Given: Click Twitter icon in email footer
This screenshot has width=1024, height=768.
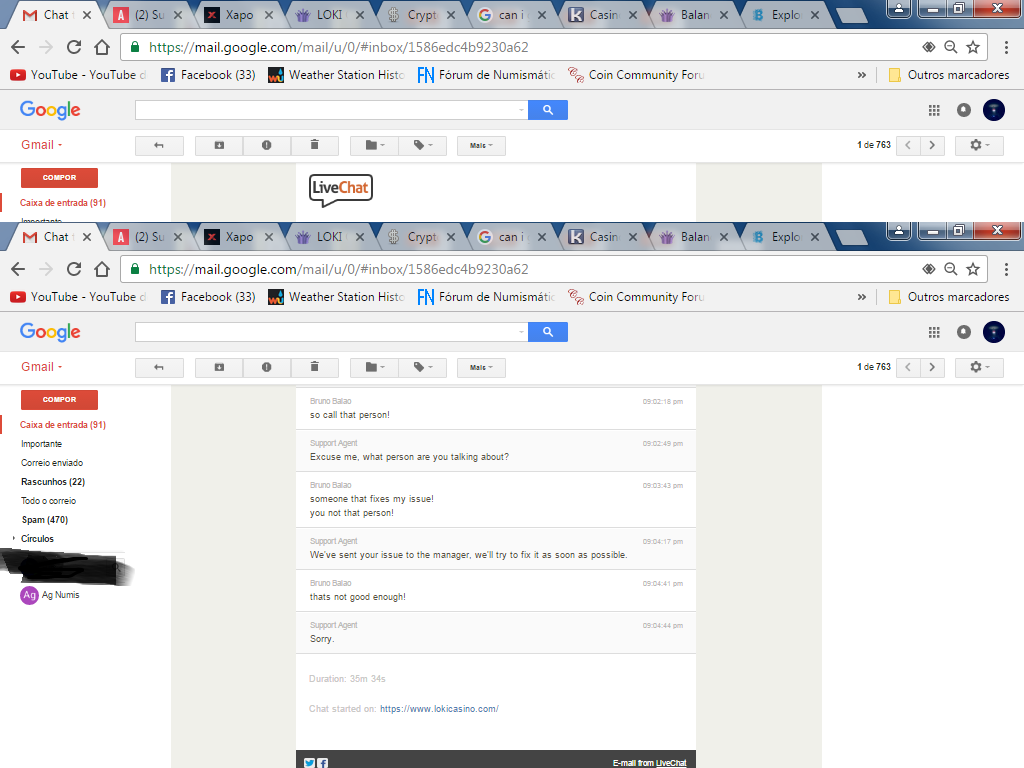Looking at the screenshot, I should pos(310,762).
